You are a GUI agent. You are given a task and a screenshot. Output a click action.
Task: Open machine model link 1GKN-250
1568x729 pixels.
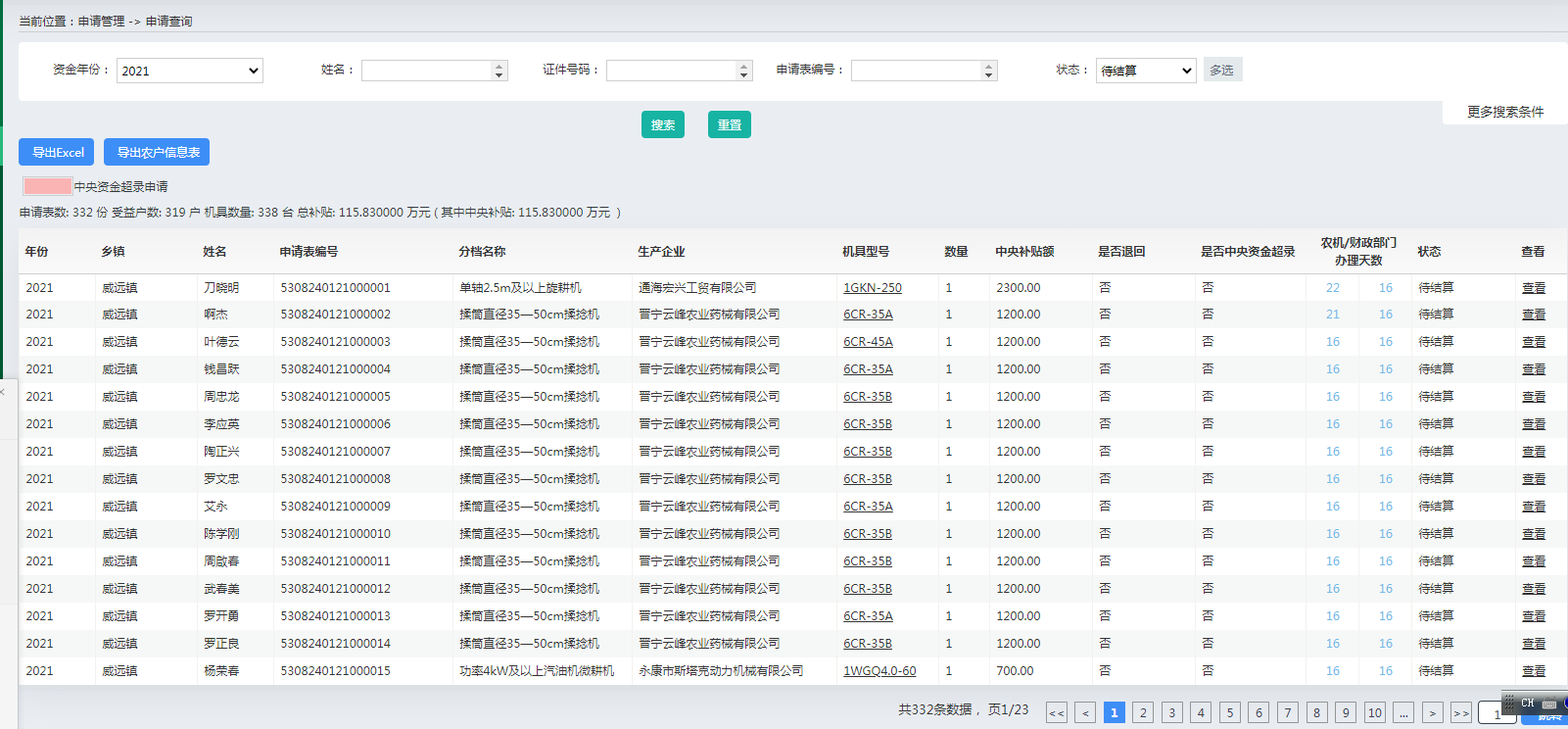[x=872, y=288]
